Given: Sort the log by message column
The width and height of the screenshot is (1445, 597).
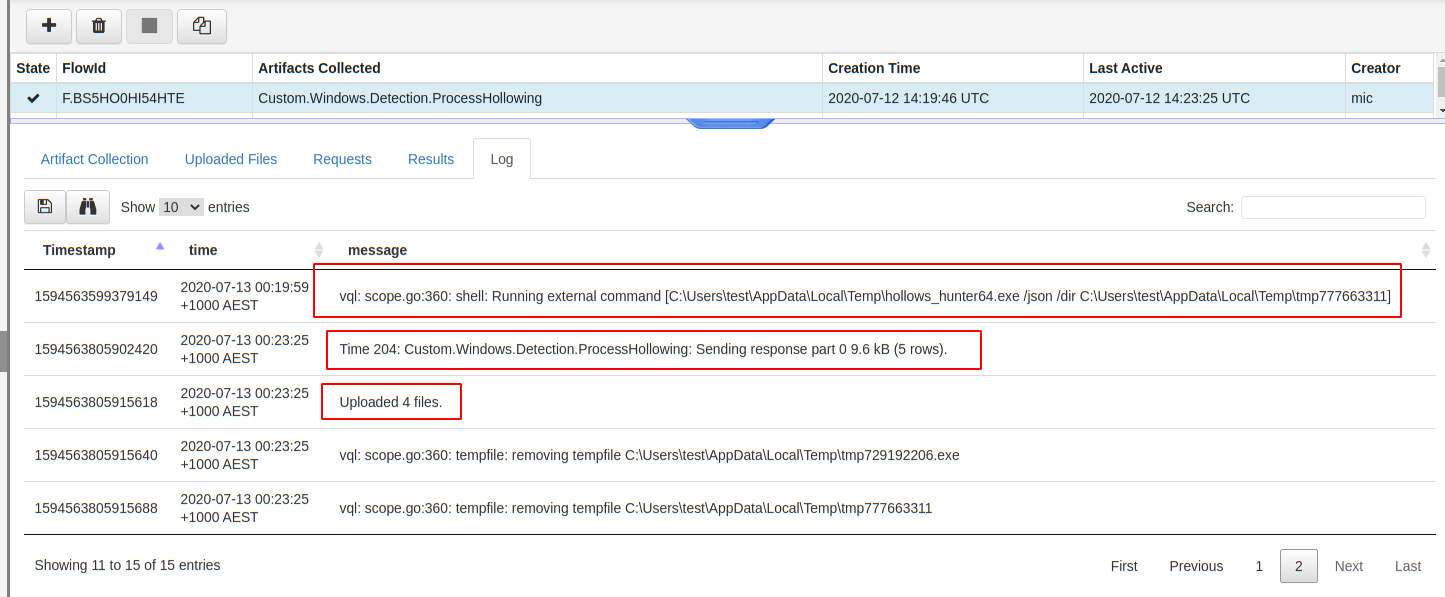Looking at the screenshot, I should point(1425,250).
